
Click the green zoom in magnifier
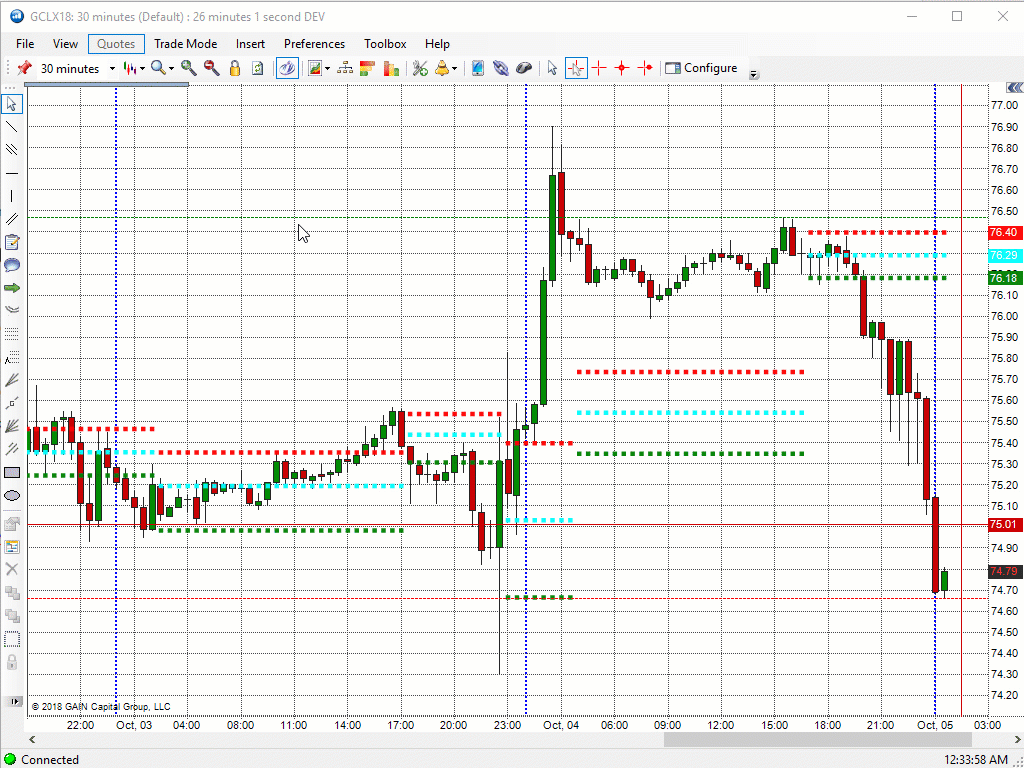[x=189, y=68]
